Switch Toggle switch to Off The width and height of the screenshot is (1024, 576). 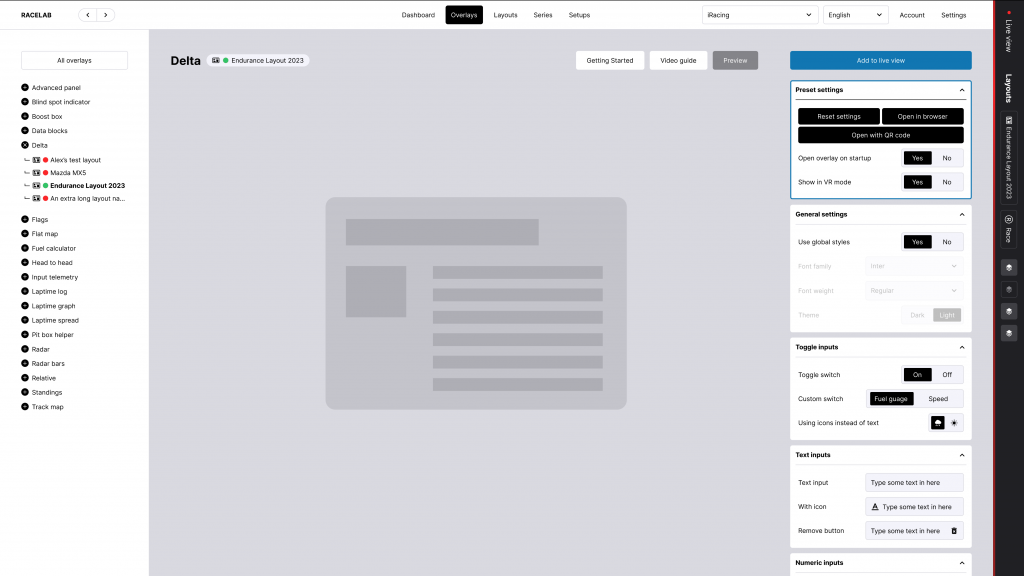[x=947, y=374]
